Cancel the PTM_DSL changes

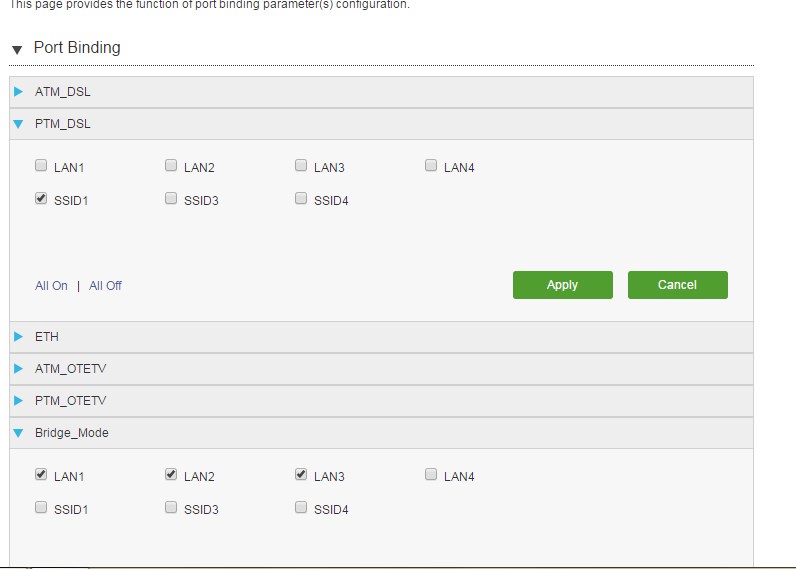678,285
